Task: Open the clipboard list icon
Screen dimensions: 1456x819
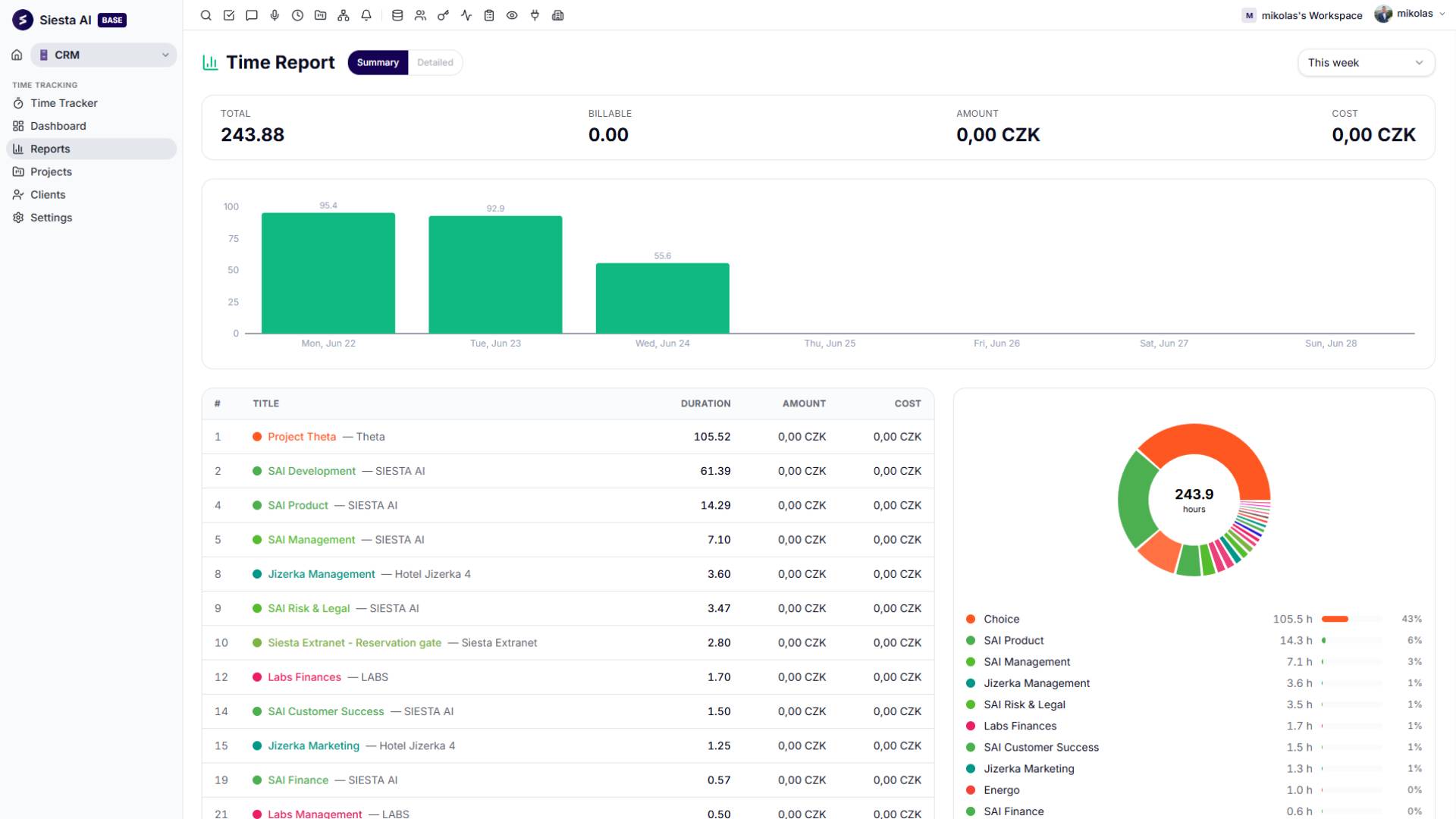Action: (x=489, y=15)
